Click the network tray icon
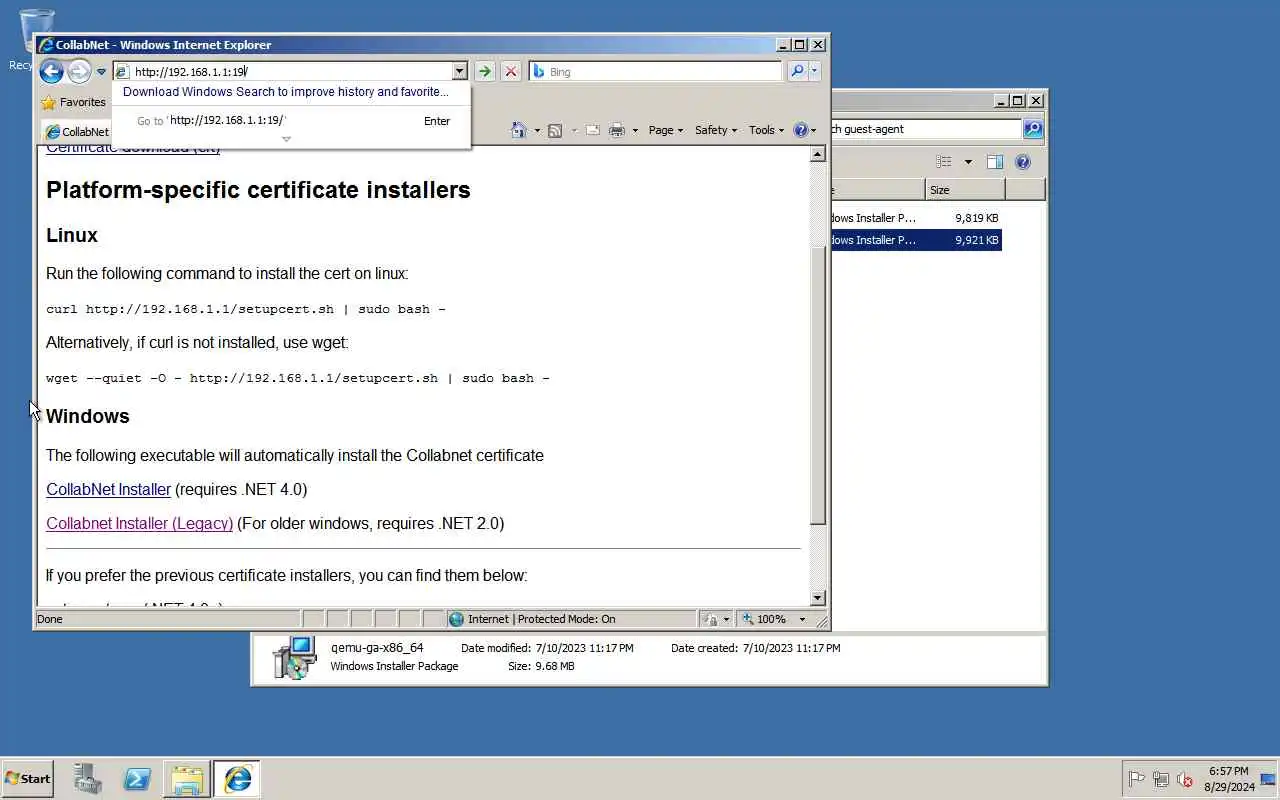 (1161, 779)
